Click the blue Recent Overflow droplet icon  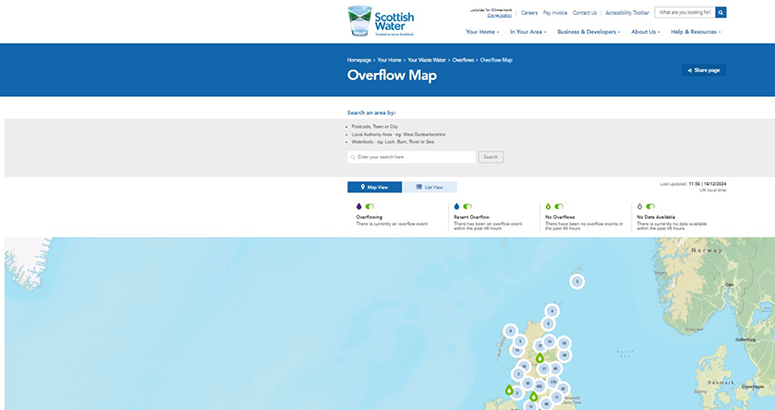tap(456, 206)
